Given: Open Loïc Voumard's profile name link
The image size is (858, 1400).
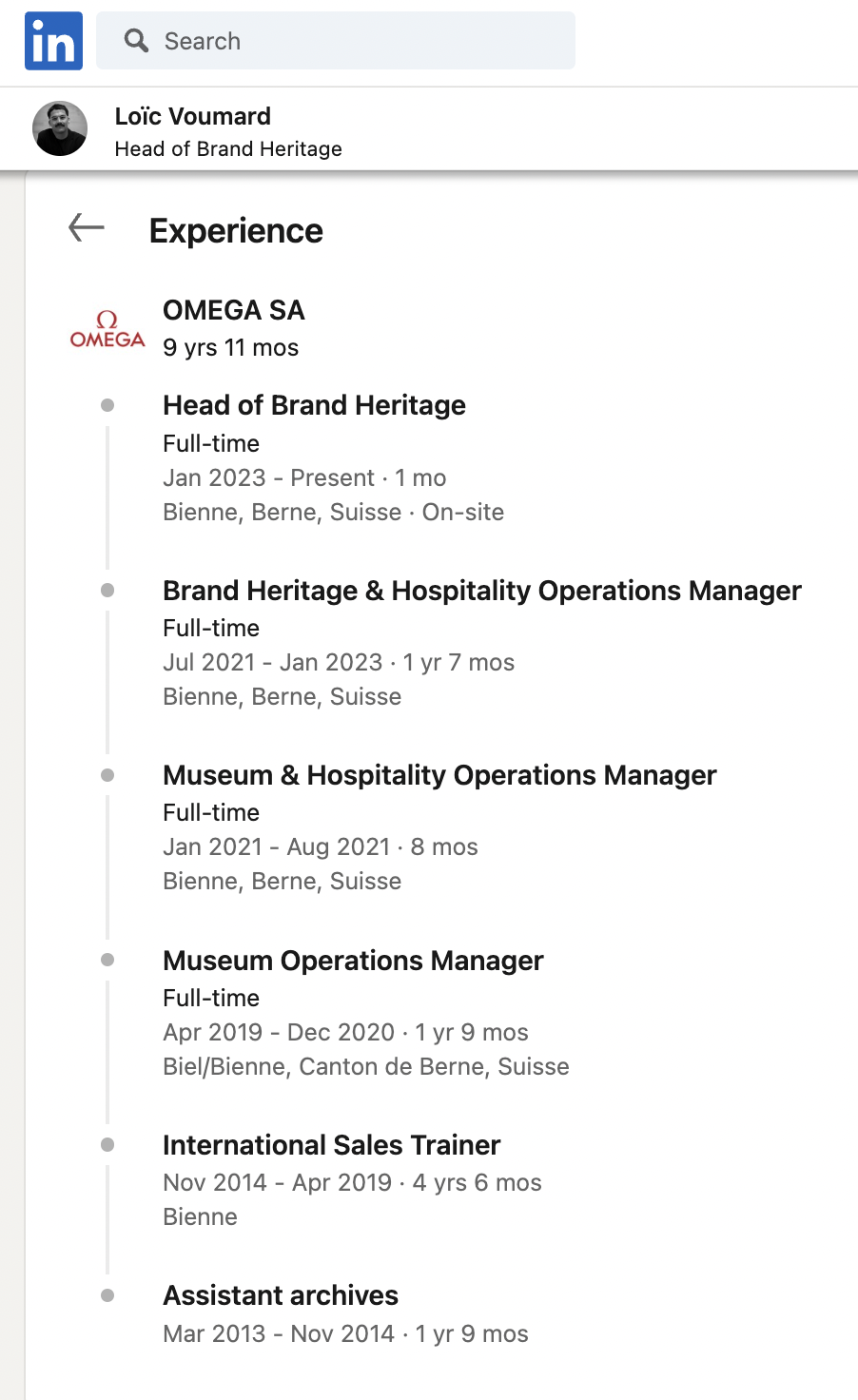Looking at the screenshot, I should [193, 116].
